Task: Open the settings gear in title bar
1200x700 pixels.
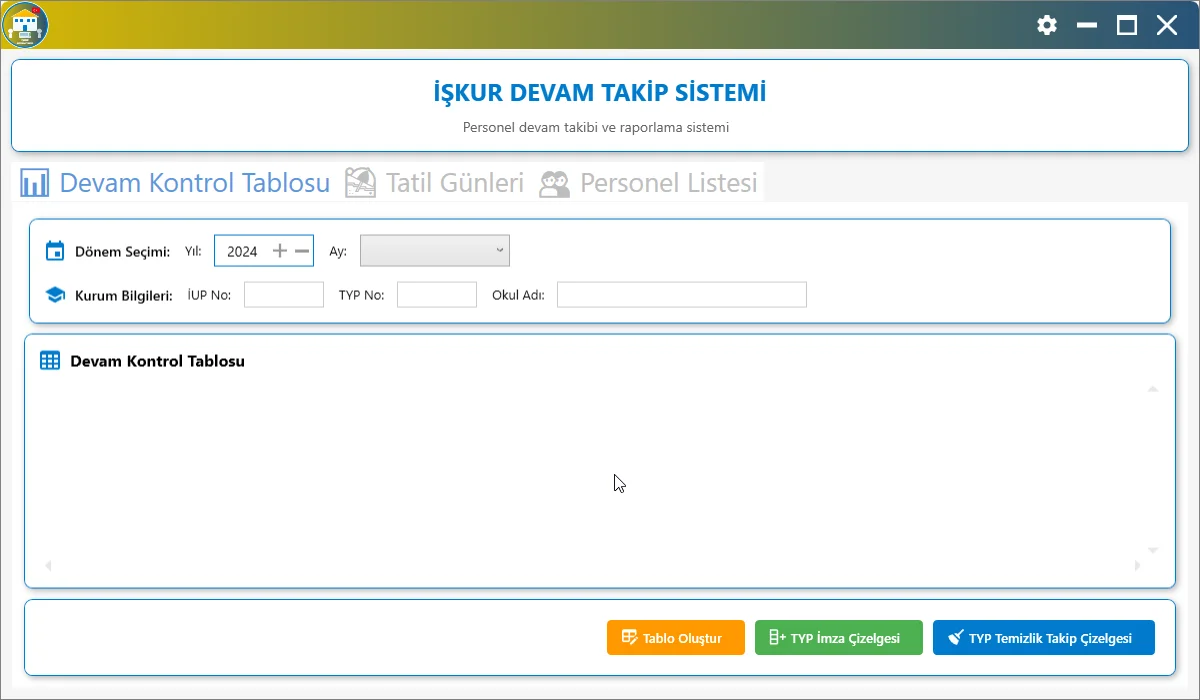Action: pos(1047,25)
